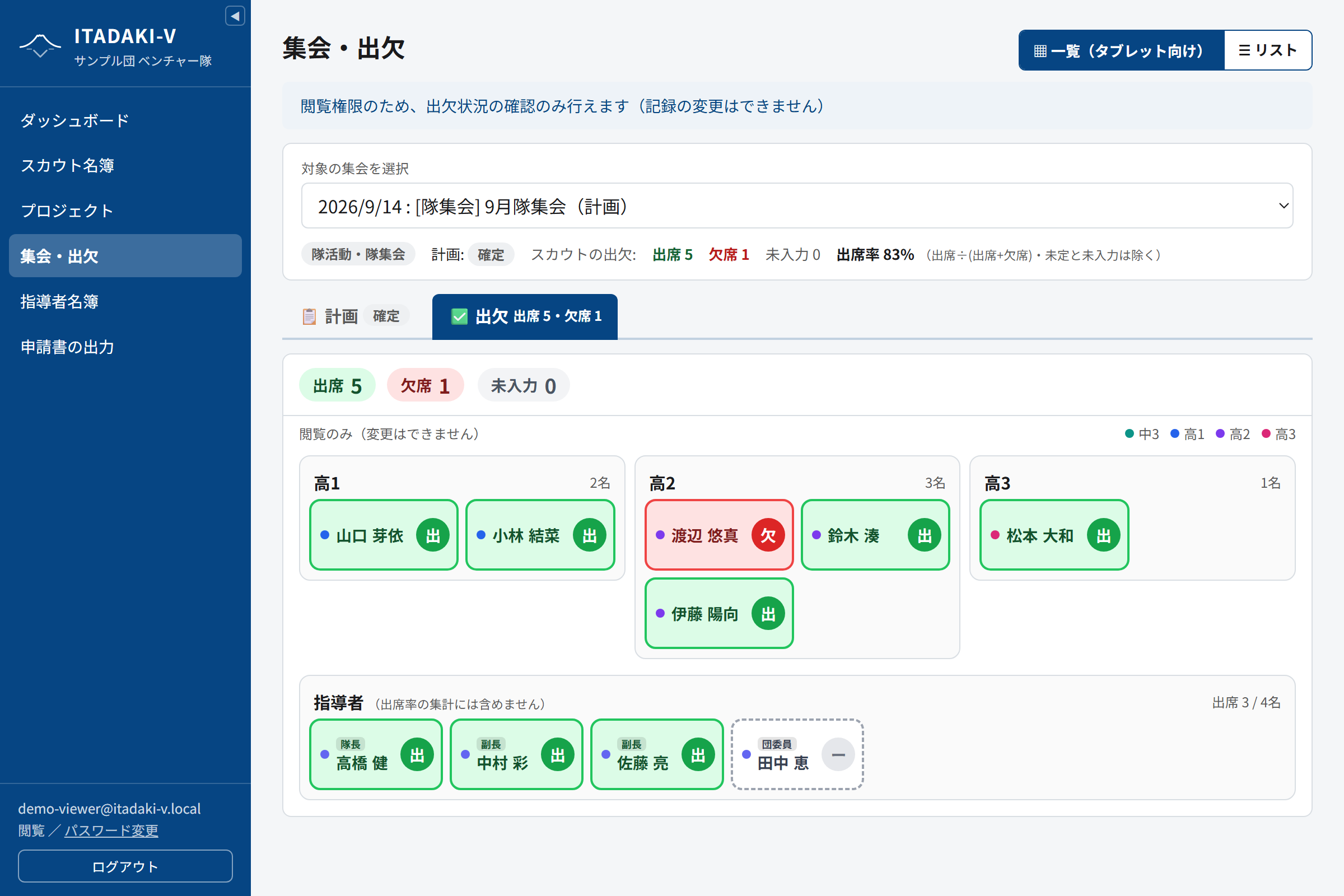Click the 高3 pink legend dot
1344x896 pixels.
(1266, 433)
